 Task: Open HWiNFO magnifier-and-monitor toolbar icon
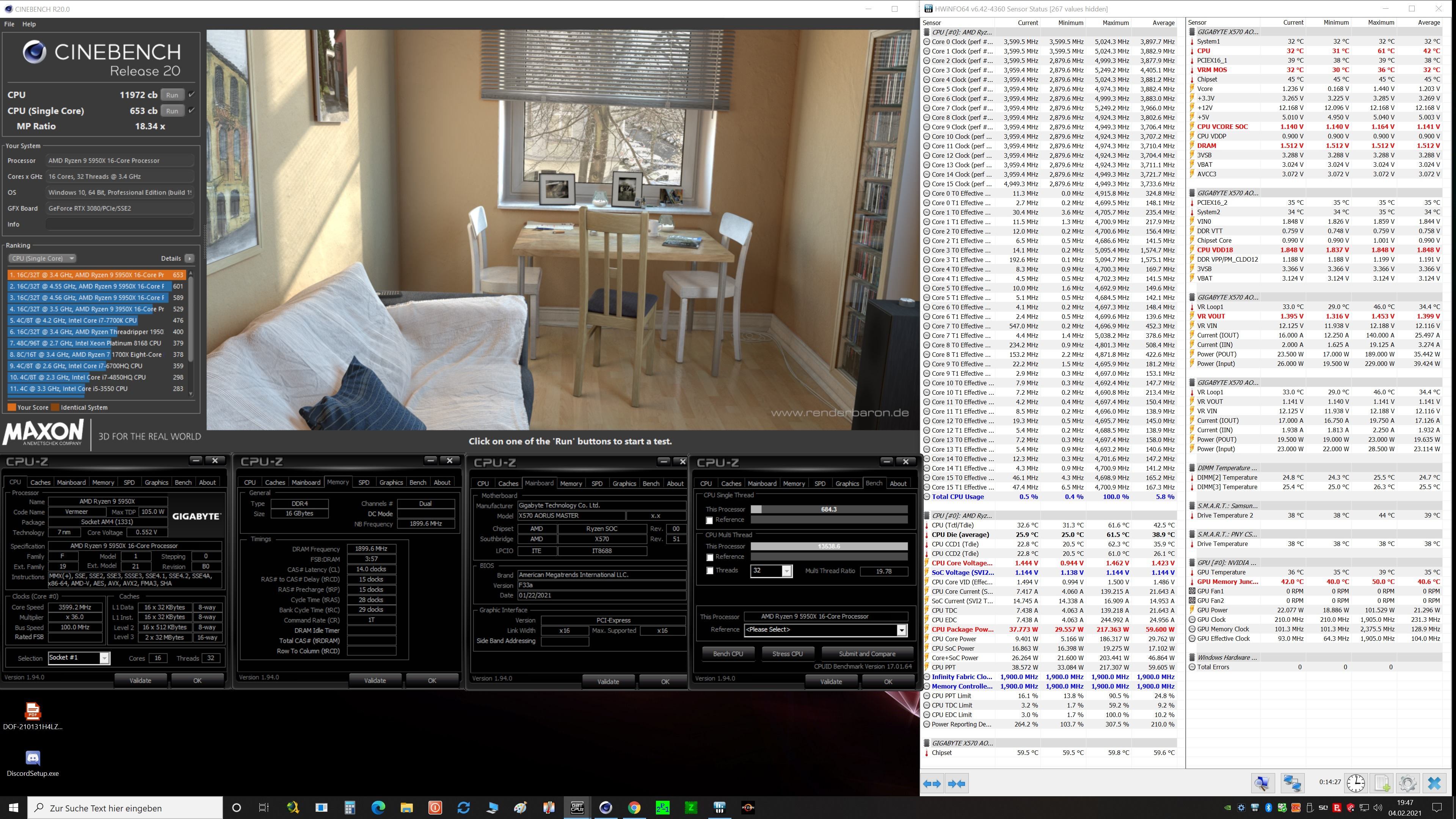click(1263, 783)
